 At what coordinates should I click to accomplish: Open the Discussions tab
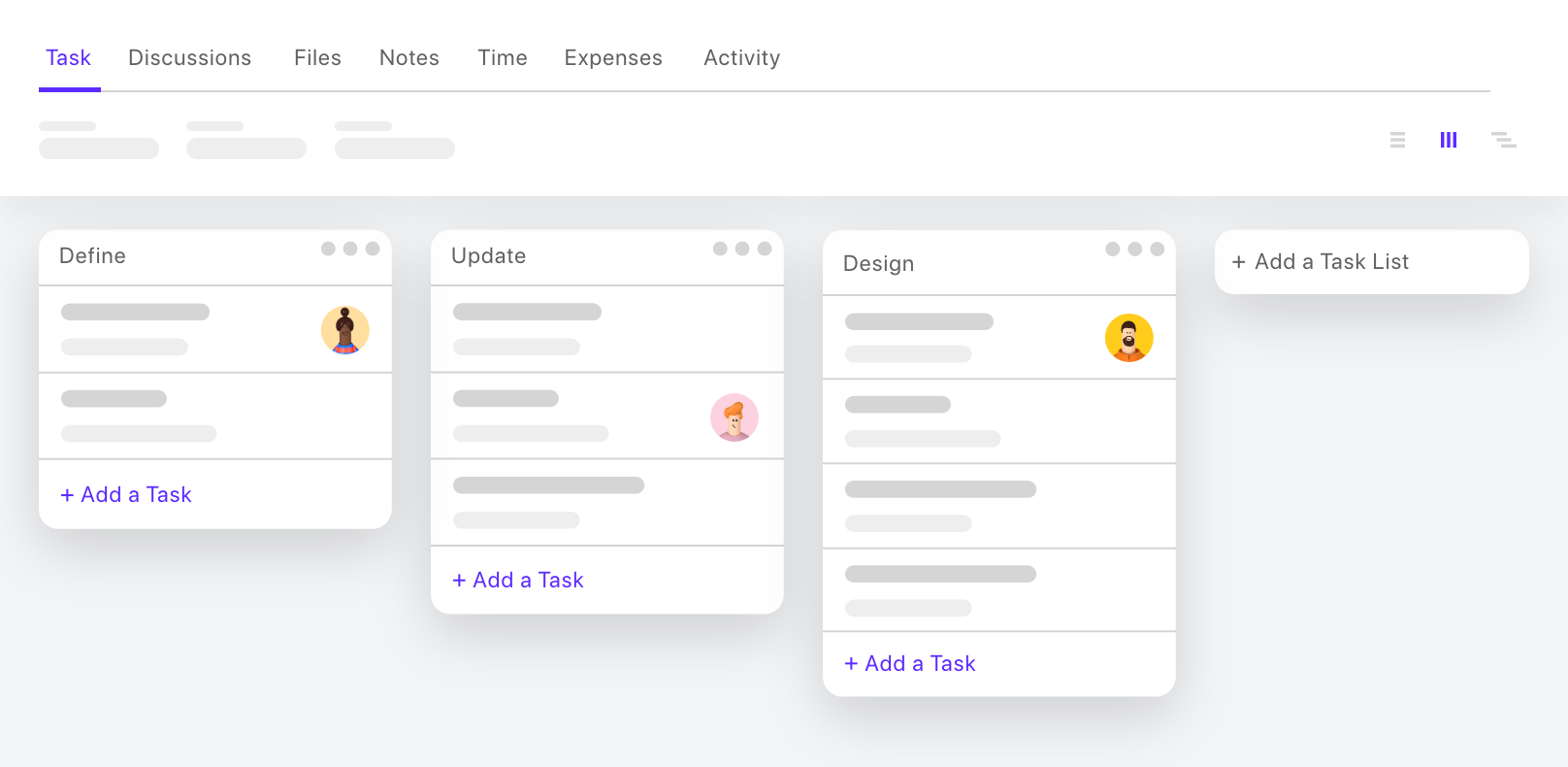click(x=190, y=58)
